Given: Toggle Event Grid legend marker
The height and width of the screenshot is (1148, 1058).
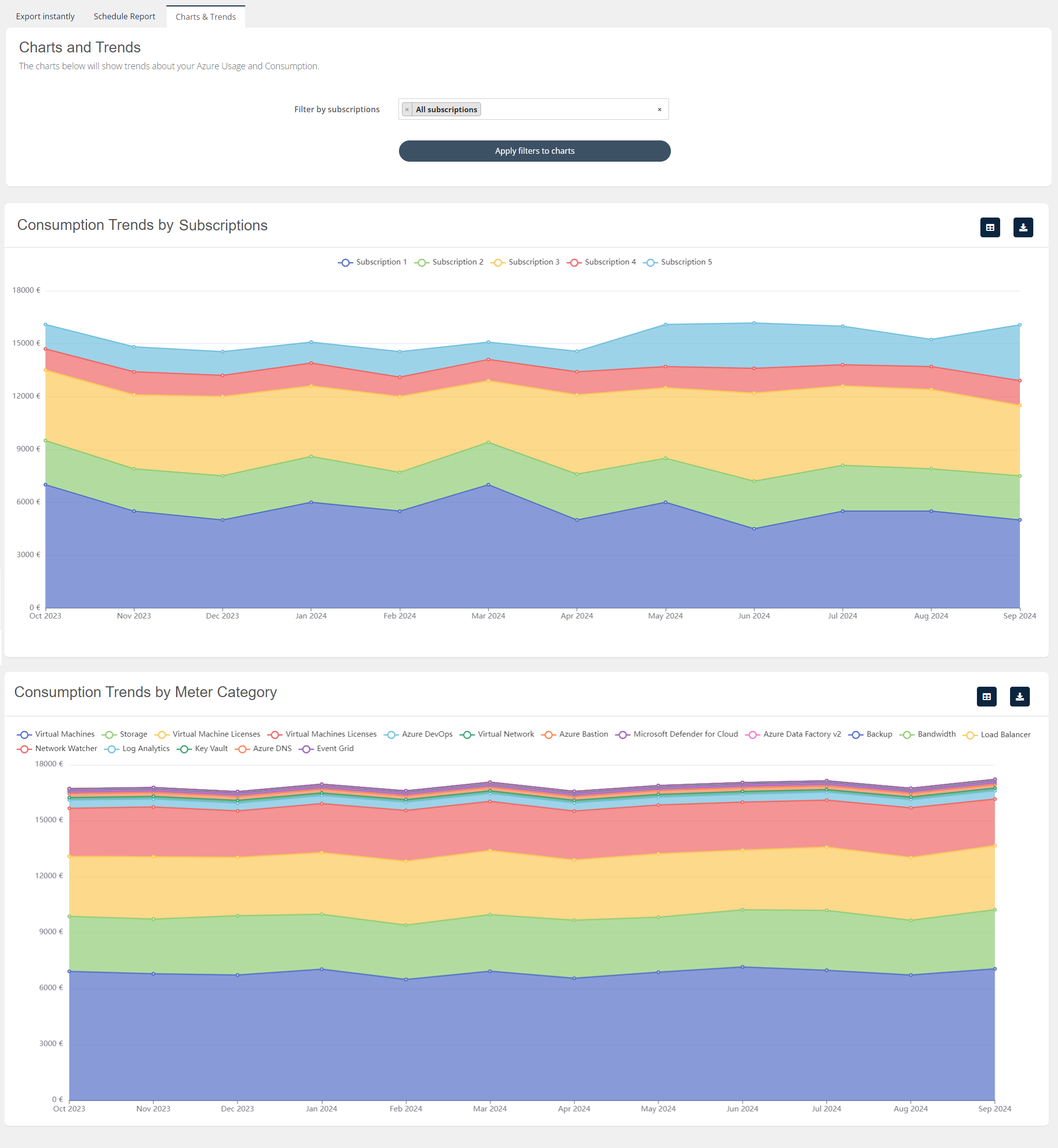Looking at the screenshot, I should click(x=307, y=749).
